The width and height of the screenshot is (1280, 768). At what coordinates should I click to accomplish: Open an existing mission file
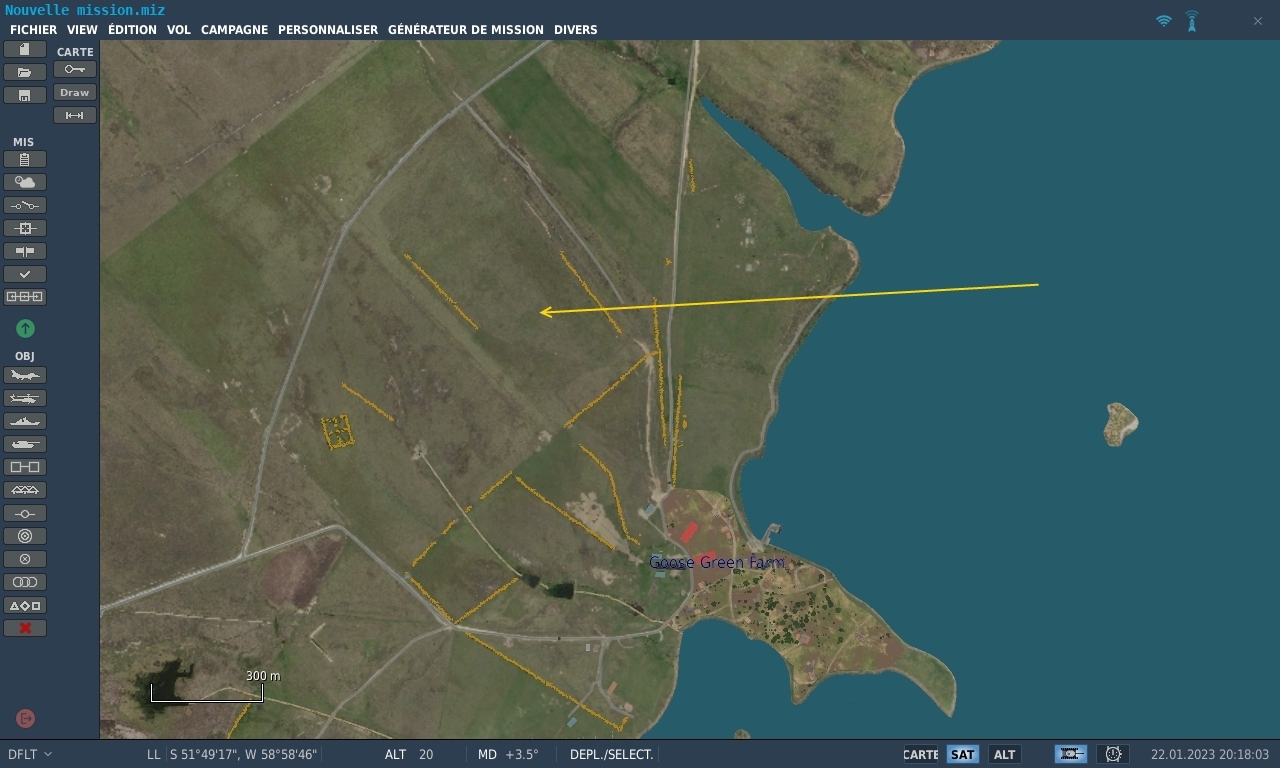point(25,72)
